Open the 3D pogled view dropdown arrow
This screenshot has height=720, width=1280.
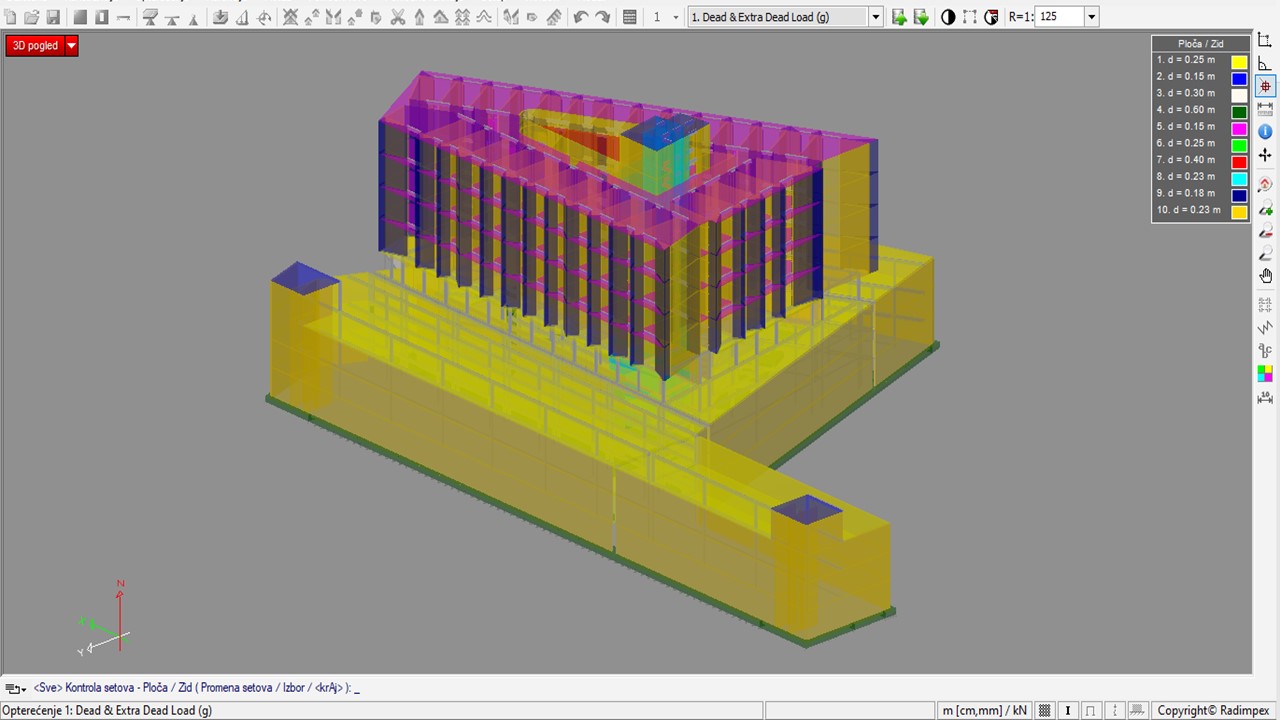pyautogui.click(x=71, y=46)
